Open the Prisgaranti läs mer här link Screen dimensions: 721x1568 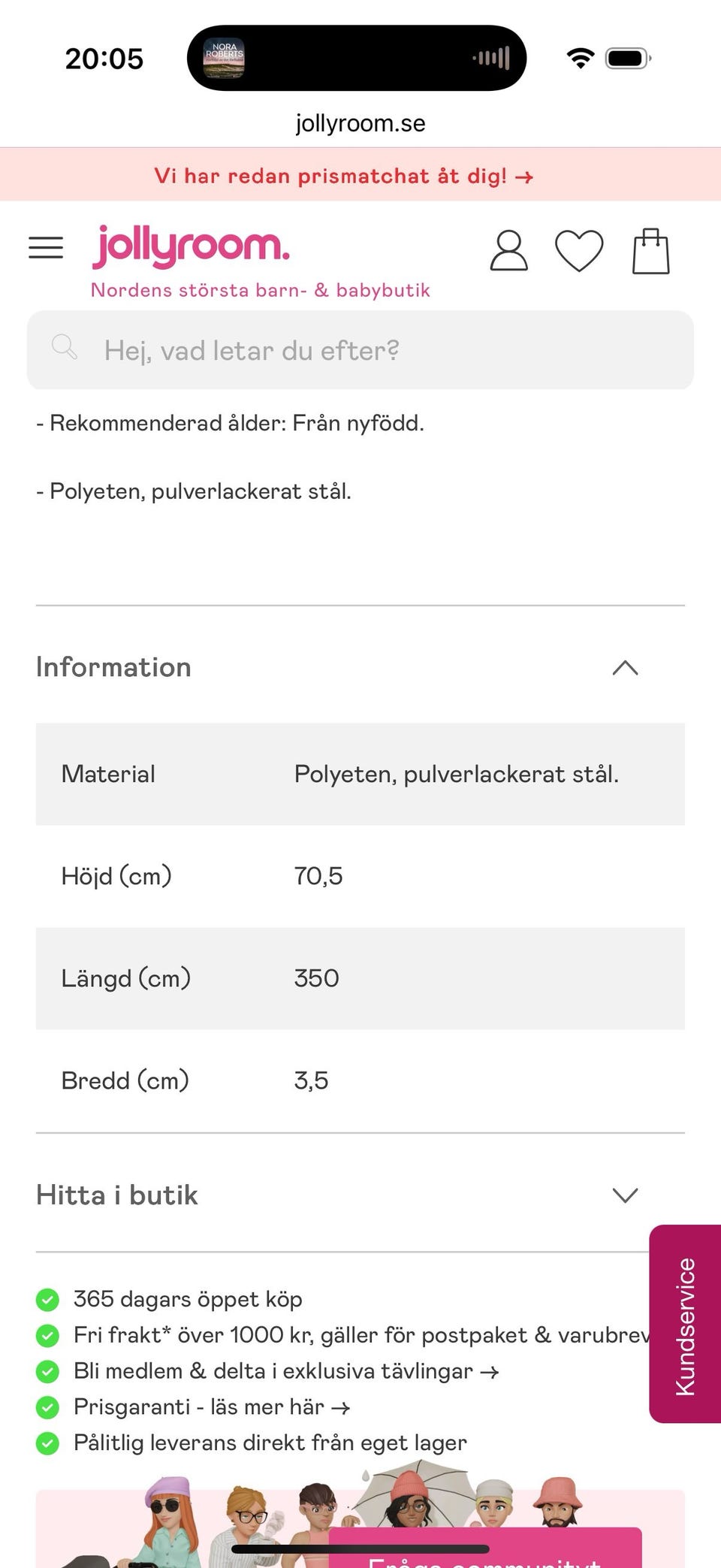pyautogui.click(x=212, y=1406)
